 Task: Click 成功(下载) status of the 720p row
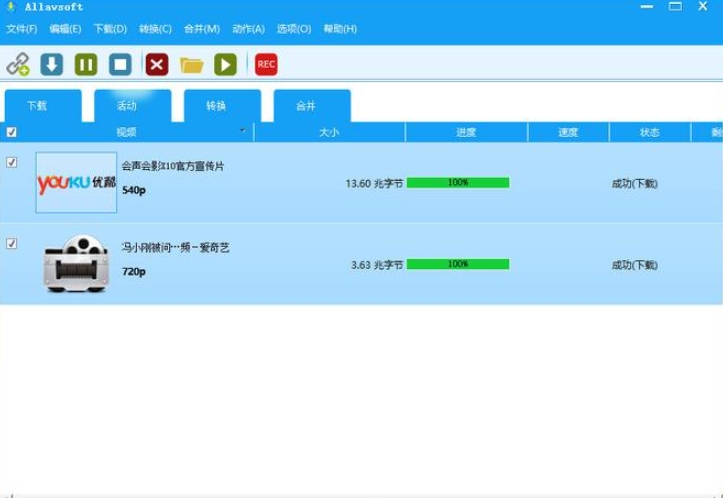pos(635,265)
